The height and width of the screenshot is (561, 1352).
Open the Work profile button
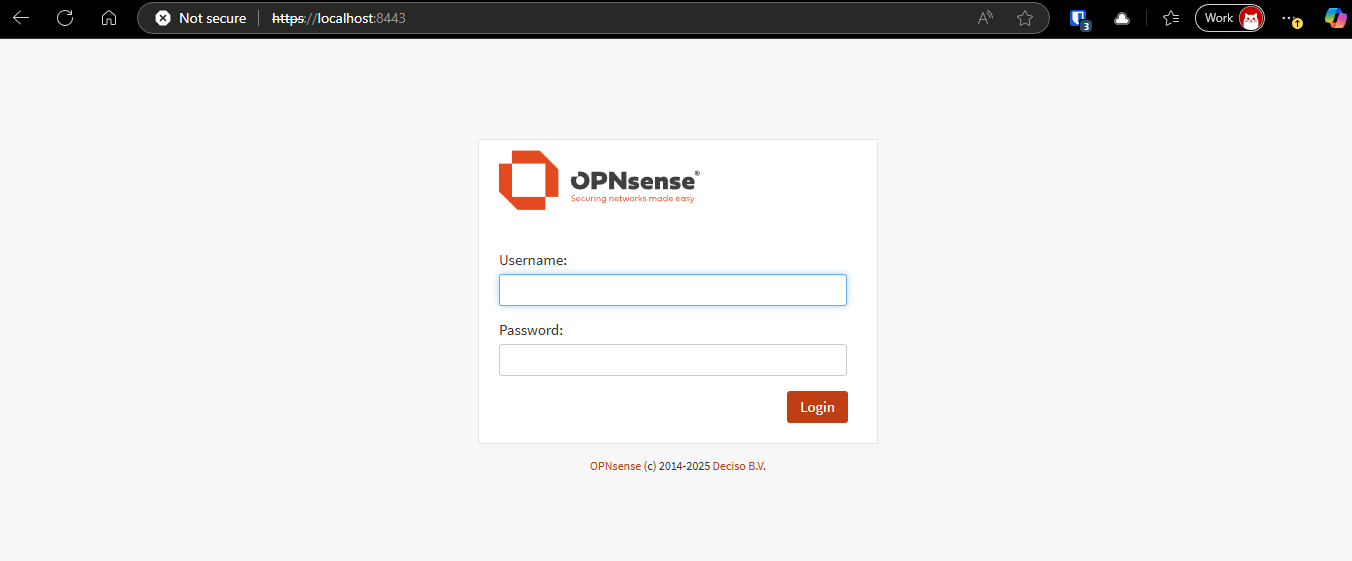click(x=1230, y=18)
